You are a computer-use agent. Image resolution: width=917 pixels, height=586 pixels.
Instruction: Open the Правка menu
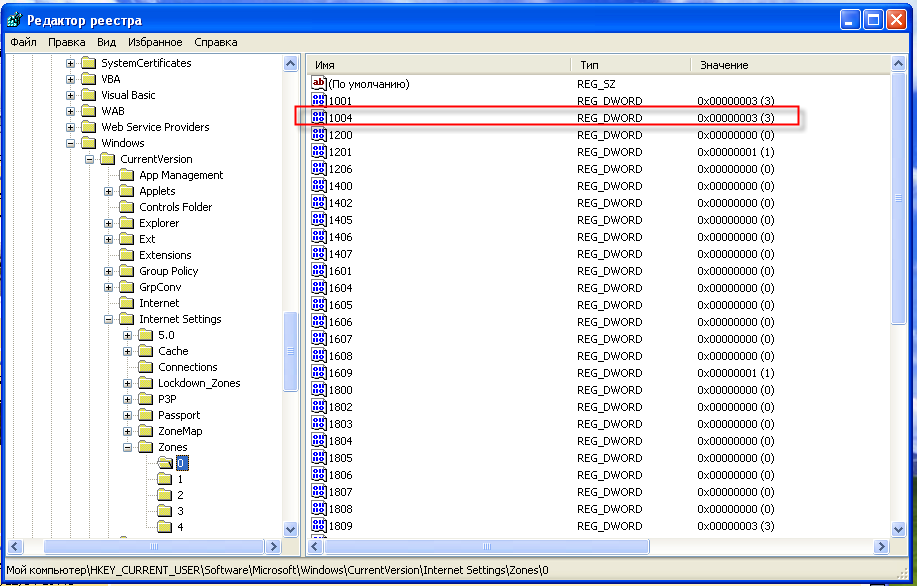coord(67,42)
